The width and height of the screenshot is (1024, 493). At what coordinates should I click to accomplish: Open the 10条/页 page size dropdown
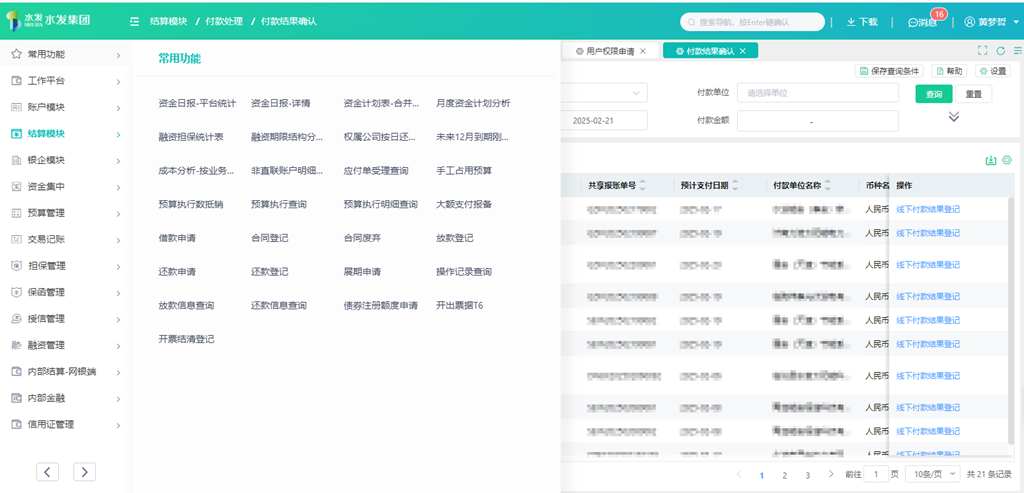pos(932,474)
